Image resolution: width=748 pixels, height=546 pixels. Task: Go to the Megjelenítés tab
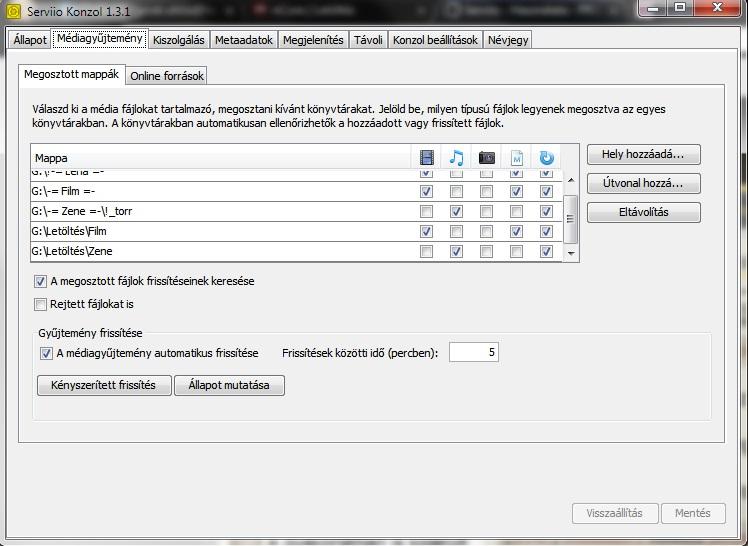click(313, 40)
